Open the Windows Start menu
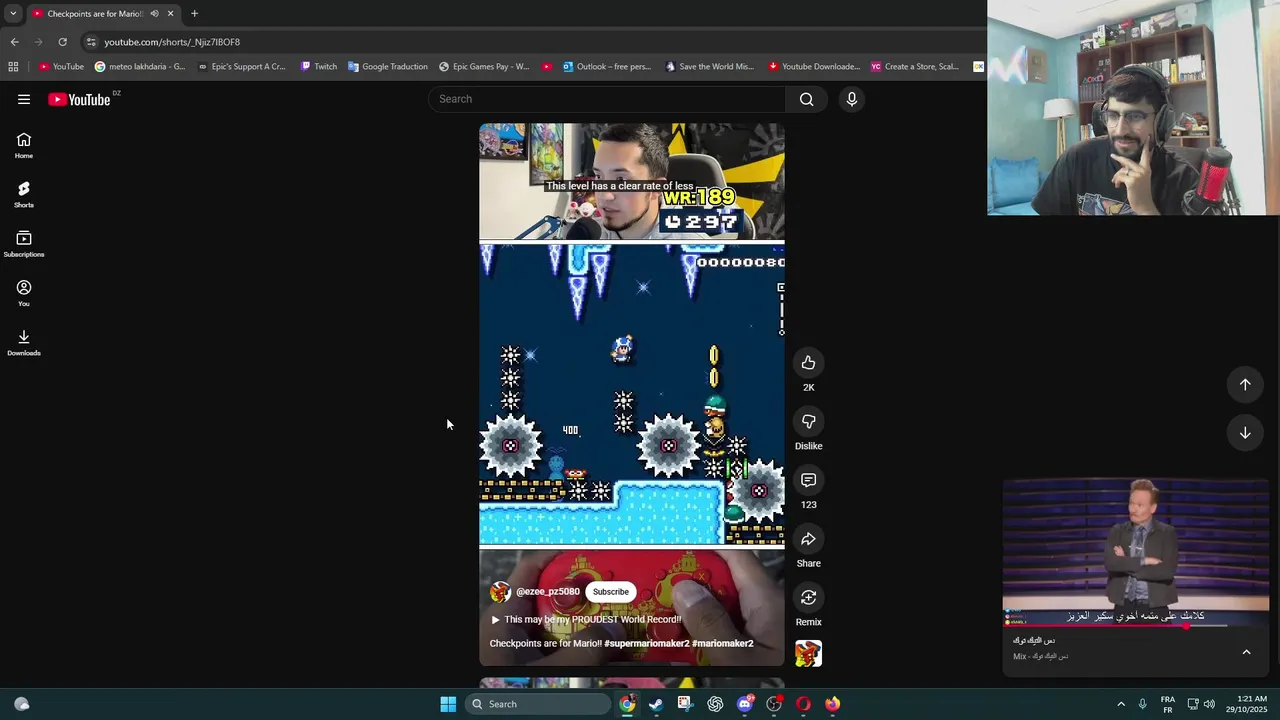This screenshot has height=720, width=1280. tap(448, 704)
